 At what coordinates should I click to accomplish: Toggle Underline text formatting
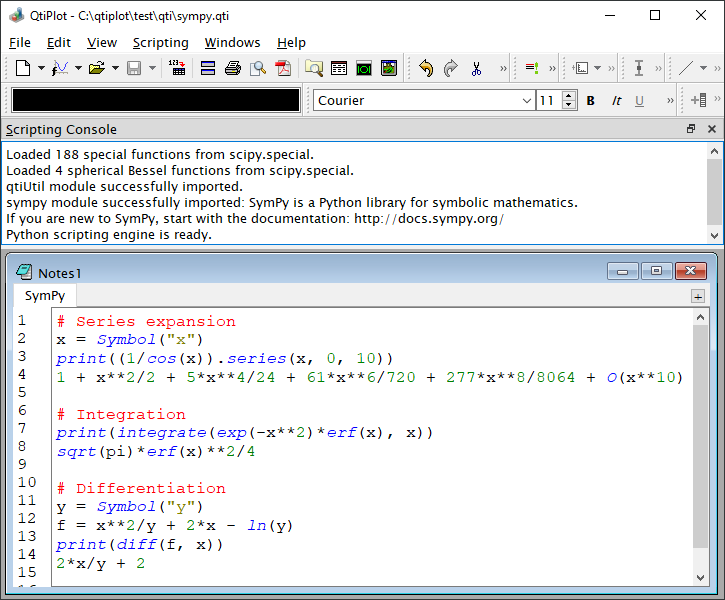coord(640,100)
